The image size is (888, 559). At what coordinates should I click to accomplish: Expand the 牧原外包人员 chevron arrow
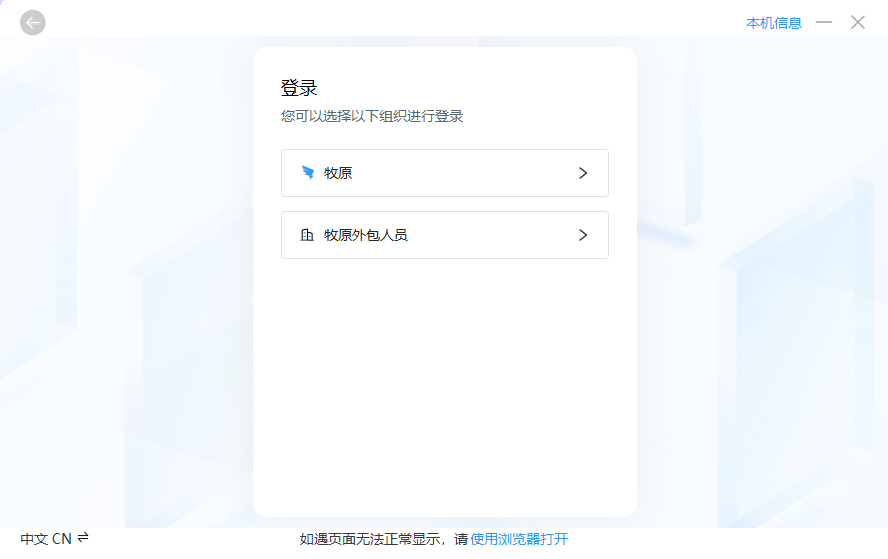tap(583, 235)
